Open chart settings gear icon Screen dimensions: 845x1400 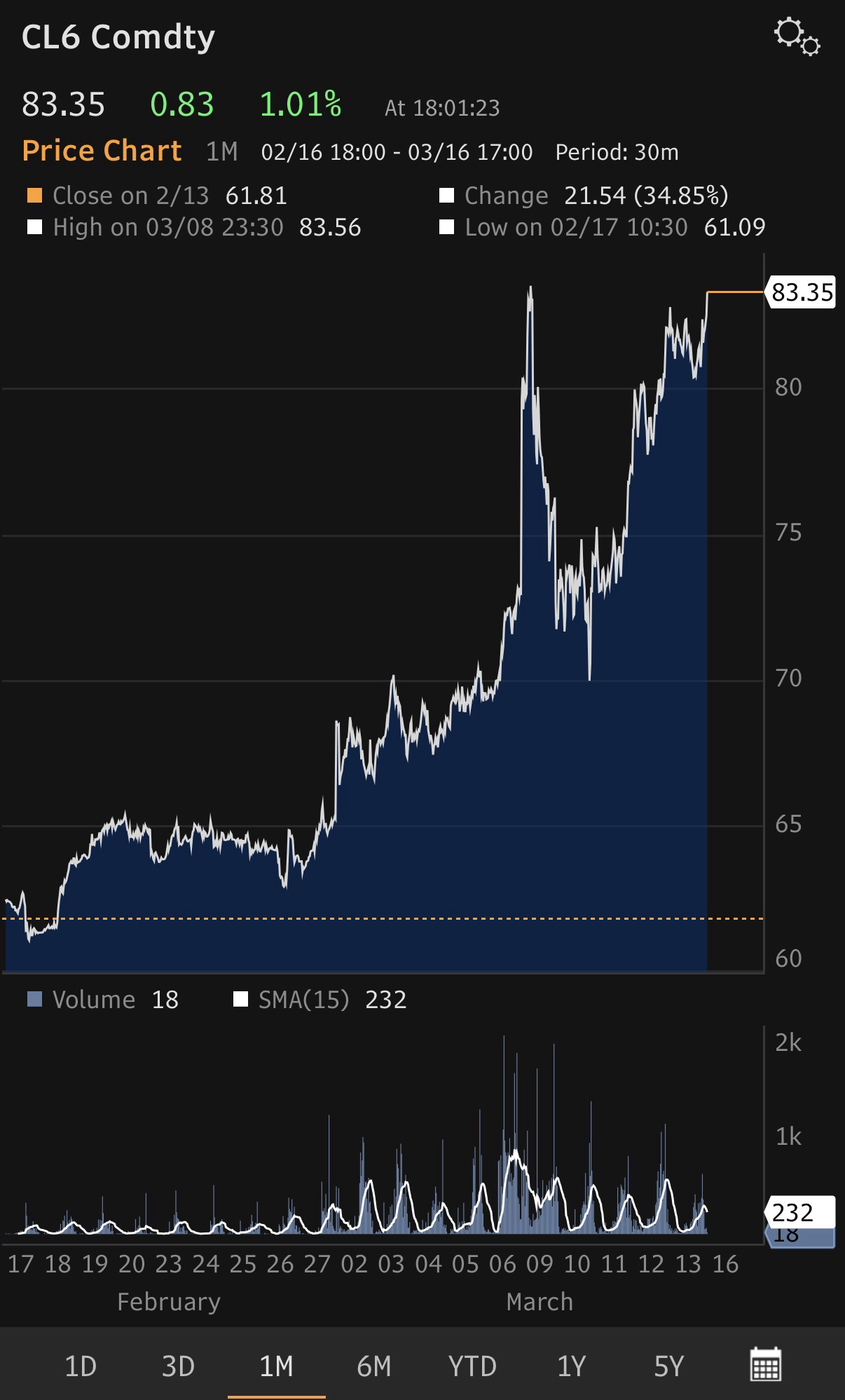click(797, 36)
